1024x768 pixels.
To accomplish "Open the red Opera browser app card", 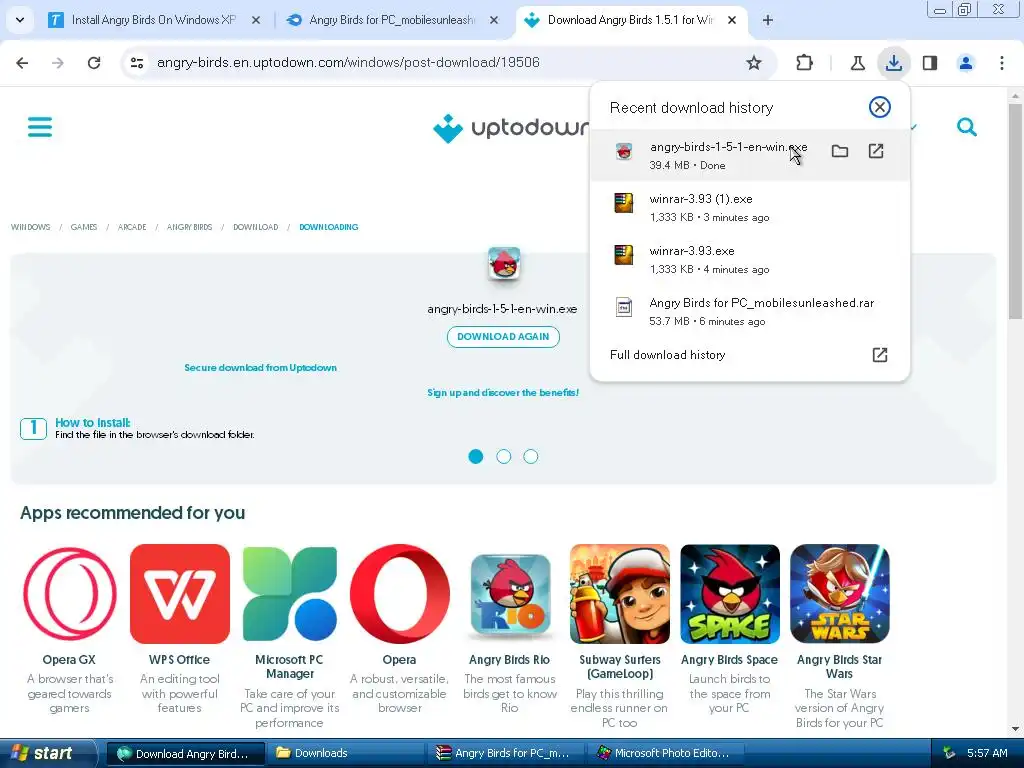I will (x=400, y=630).
